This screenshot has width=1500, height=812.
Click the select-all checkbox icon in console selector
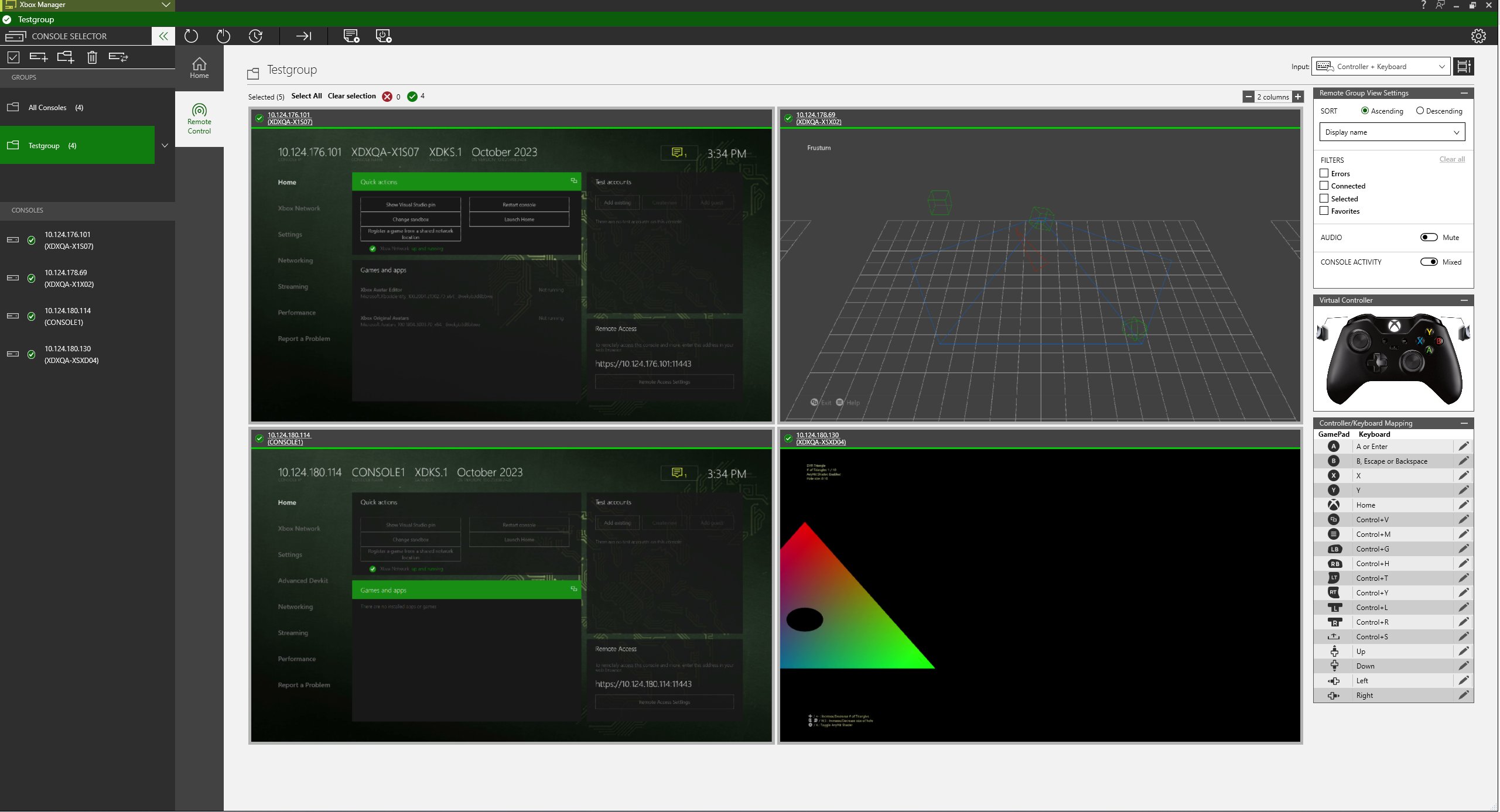13,57
